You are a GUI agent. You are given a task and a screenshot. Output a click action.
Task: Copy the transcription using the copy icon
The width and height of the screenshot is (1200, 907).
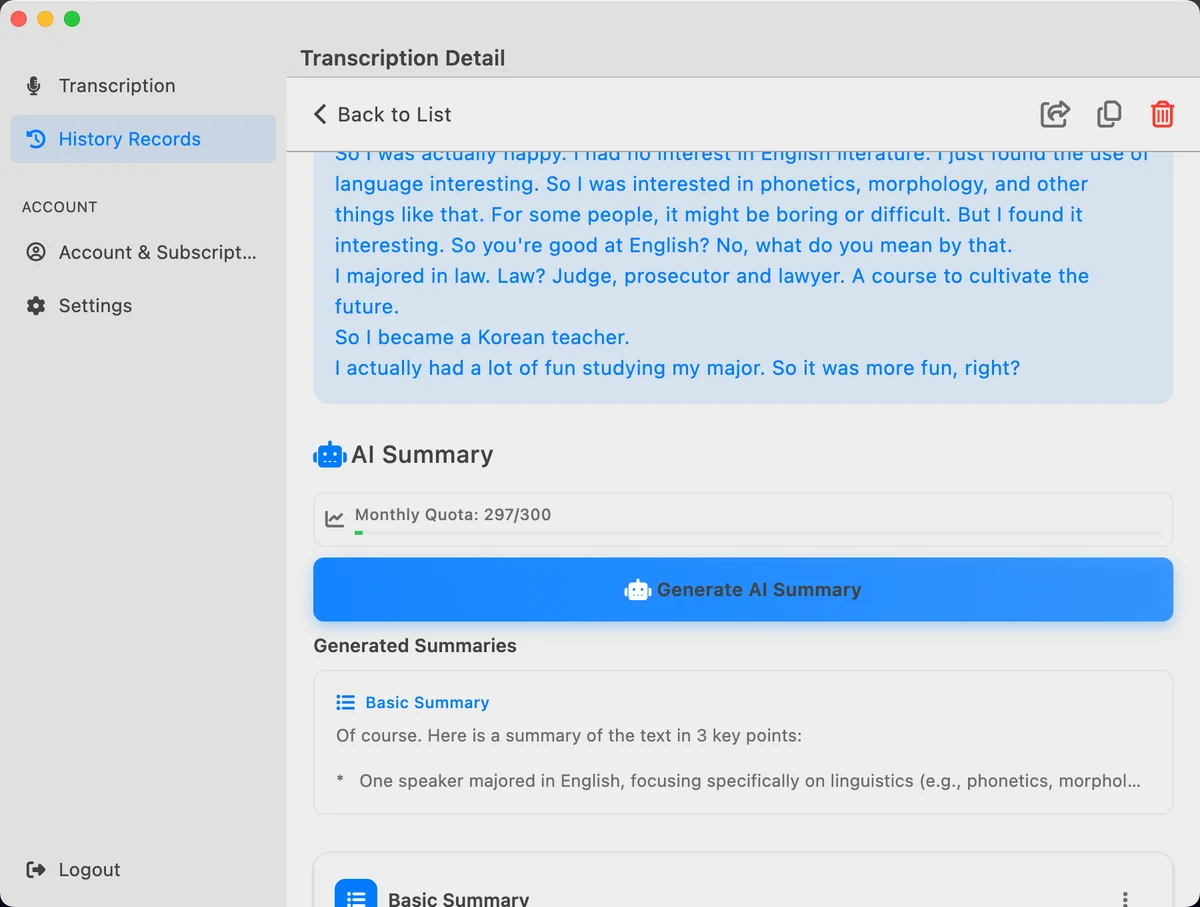1109,114
